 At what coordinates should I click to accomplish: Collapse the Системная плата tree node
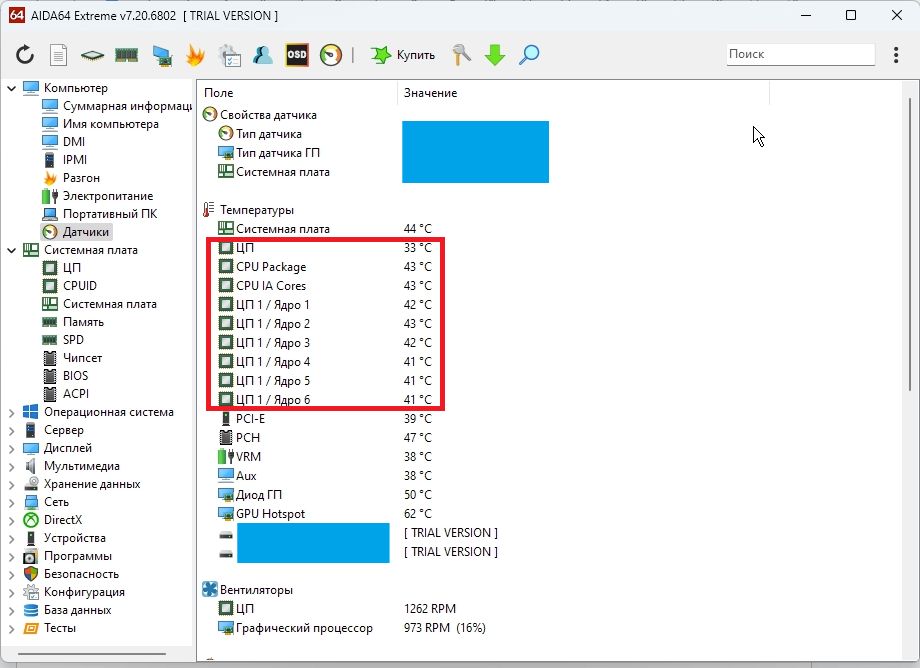[12, 250]
